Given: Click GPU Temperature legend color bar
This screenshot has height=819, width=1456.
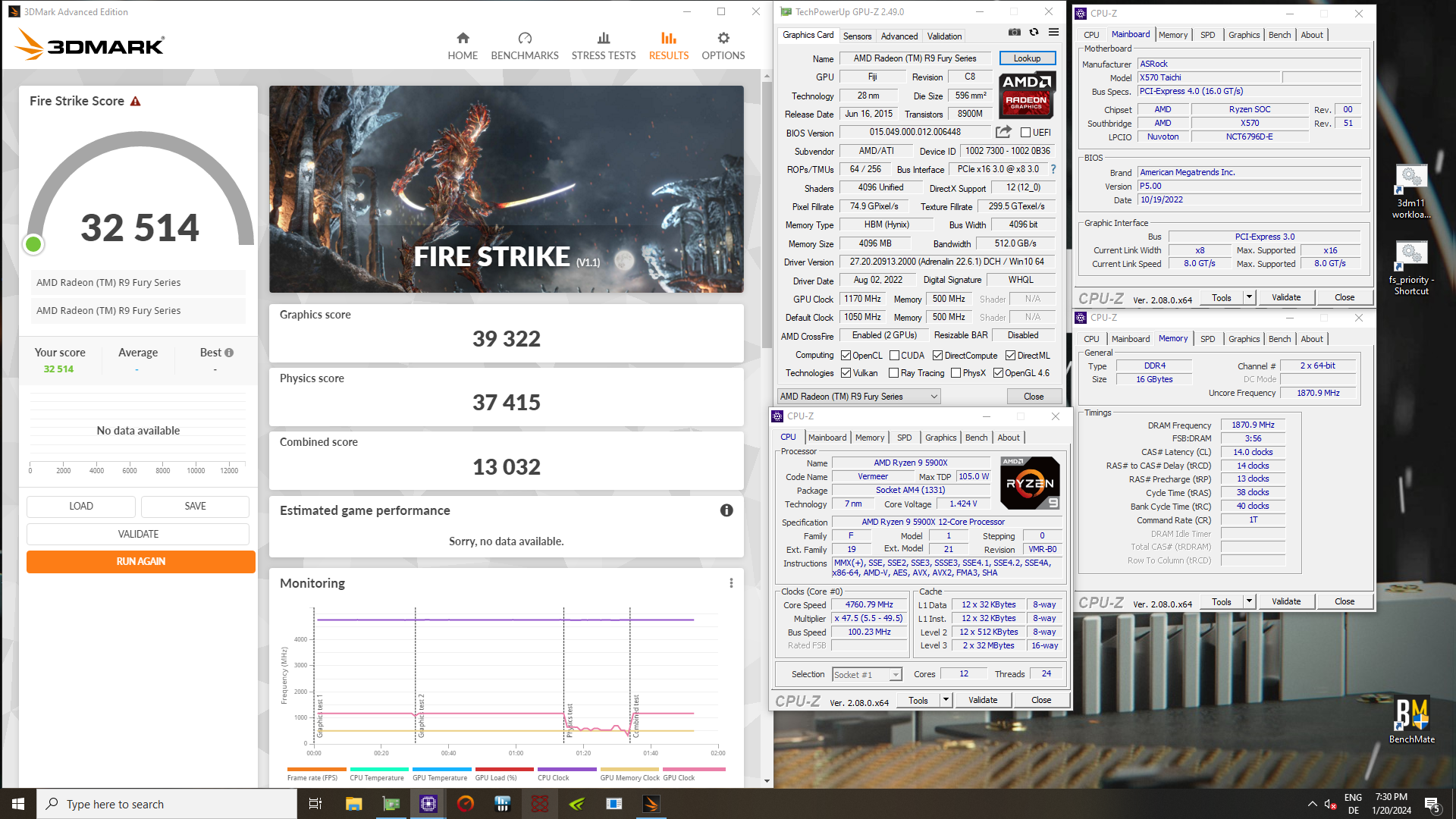Looking at the screenshot, I should (442, 770).
